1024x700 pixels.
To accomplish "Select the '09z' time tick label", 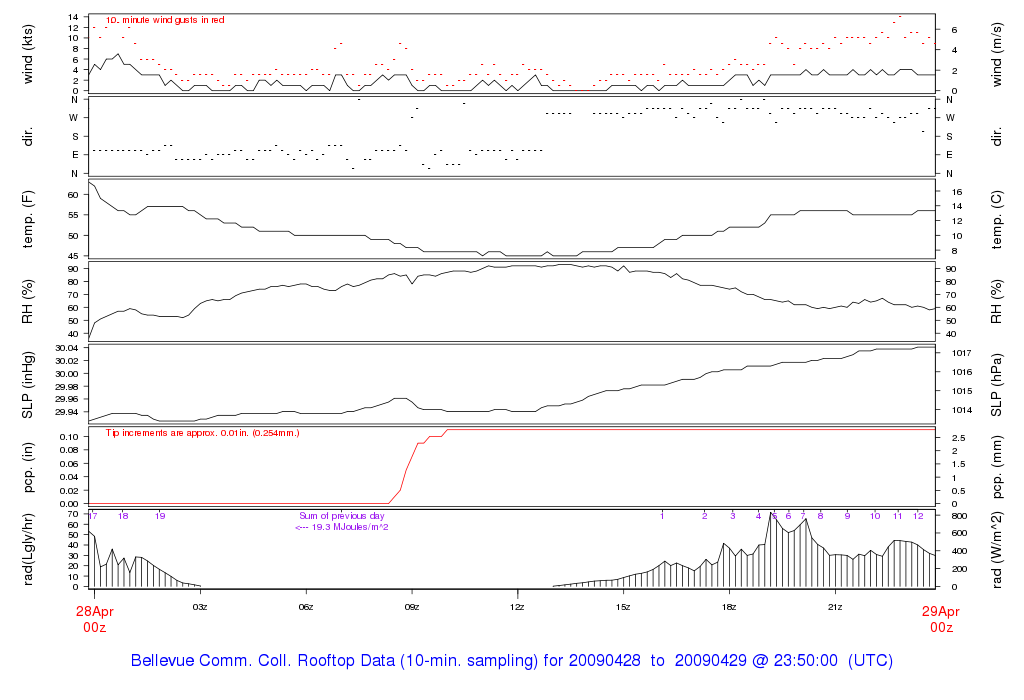I will point(411,607).
